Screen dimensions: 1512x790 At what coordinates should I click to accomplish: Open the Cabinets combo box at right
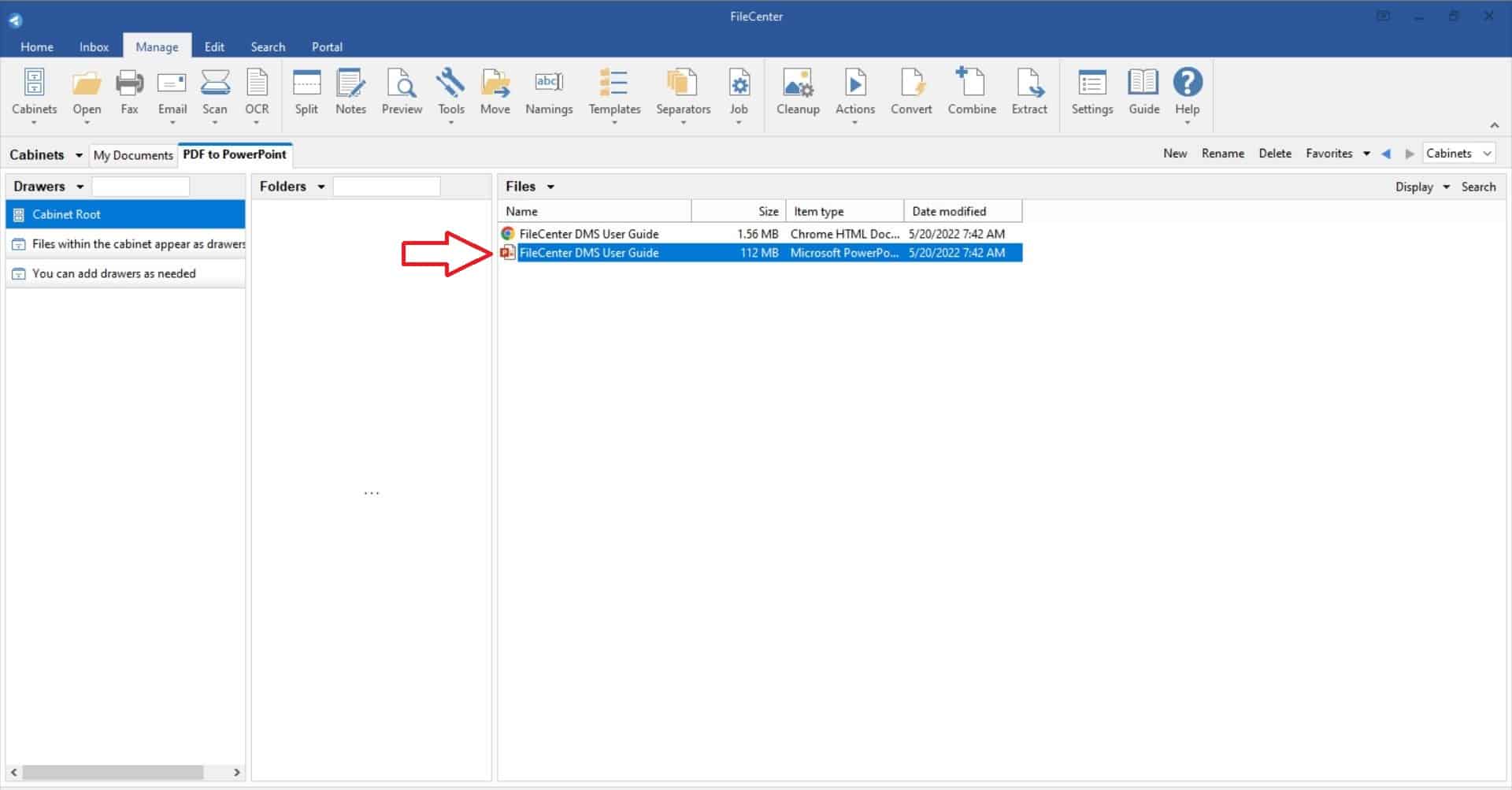click(1458, 154)
